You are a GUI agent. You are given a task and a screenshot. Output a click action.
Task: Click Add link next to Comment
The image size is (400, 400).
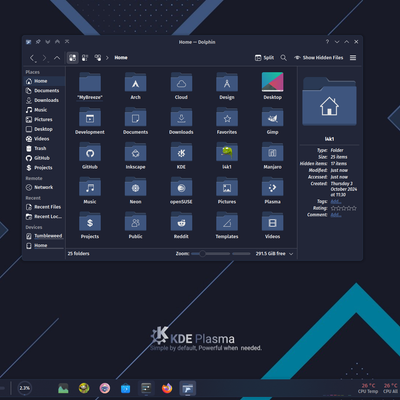pos(336,215)
